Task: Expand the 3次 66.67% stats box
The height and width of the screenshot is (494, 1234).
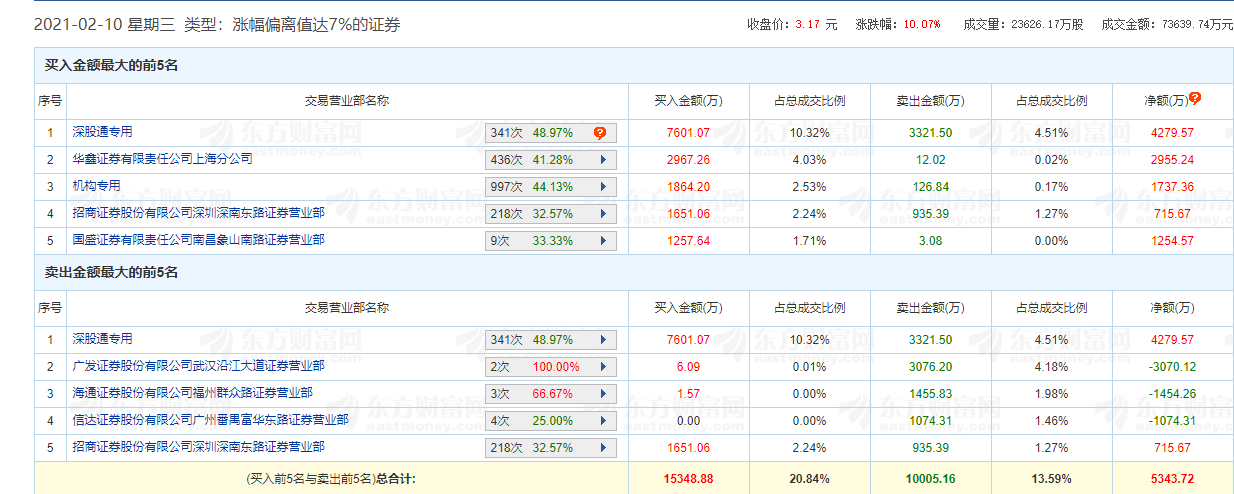Action: tap(550, 394)
